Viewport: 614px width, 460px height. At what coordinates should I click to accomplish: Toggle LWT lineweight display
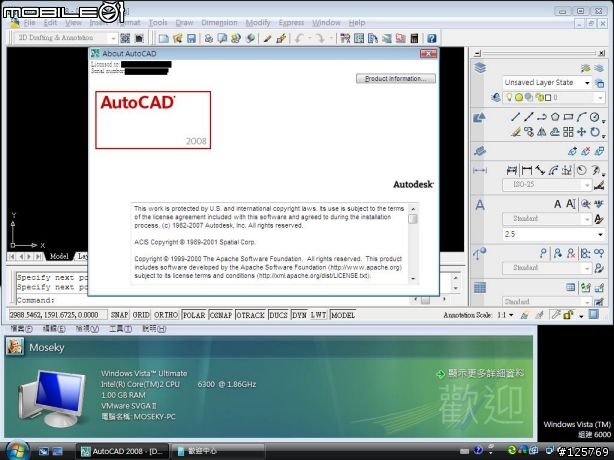point(318,315)
